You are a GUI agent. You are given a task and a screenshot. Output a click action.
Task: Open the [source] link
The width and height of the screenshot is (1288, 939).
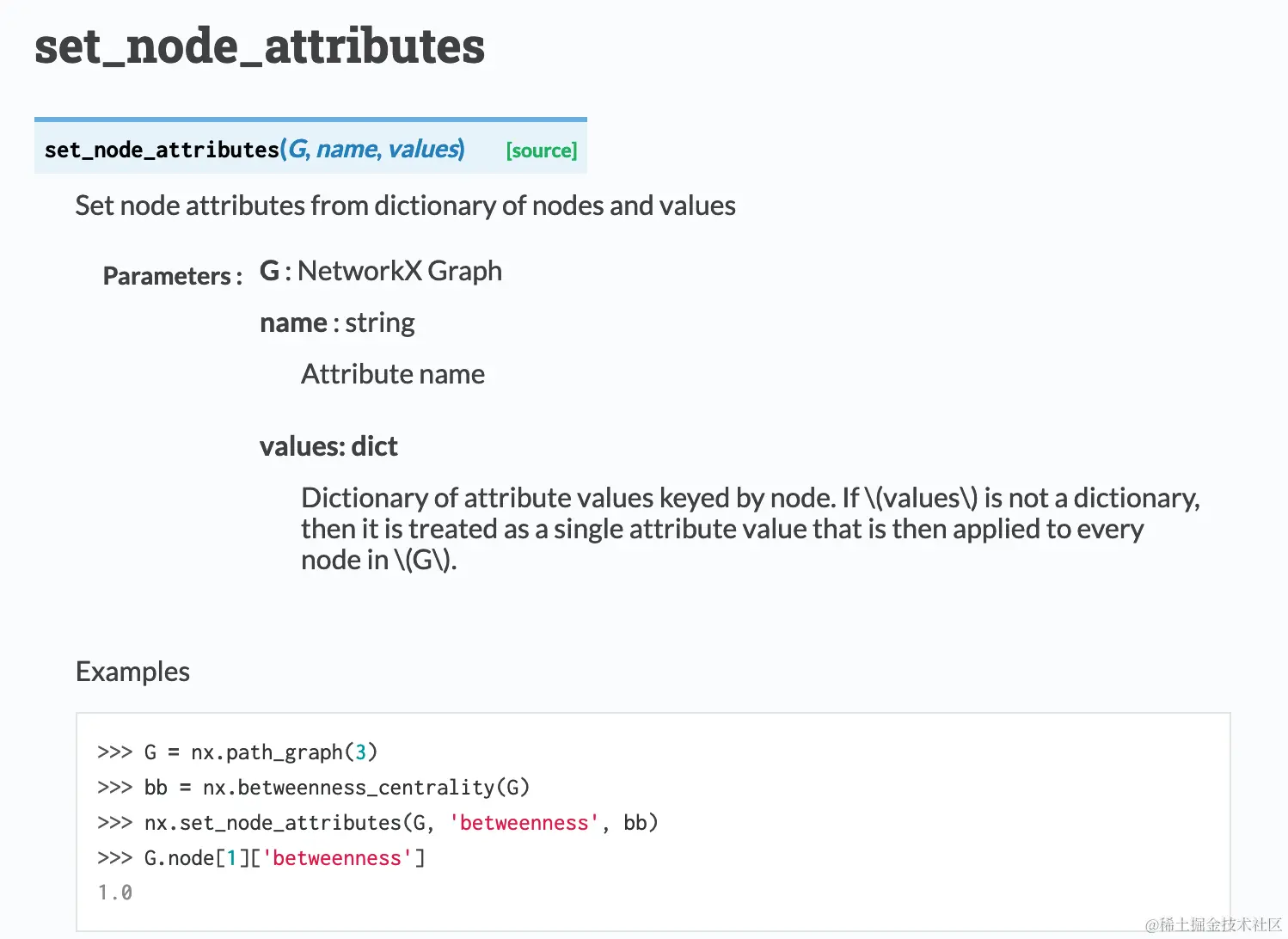[x=541, y=150]
